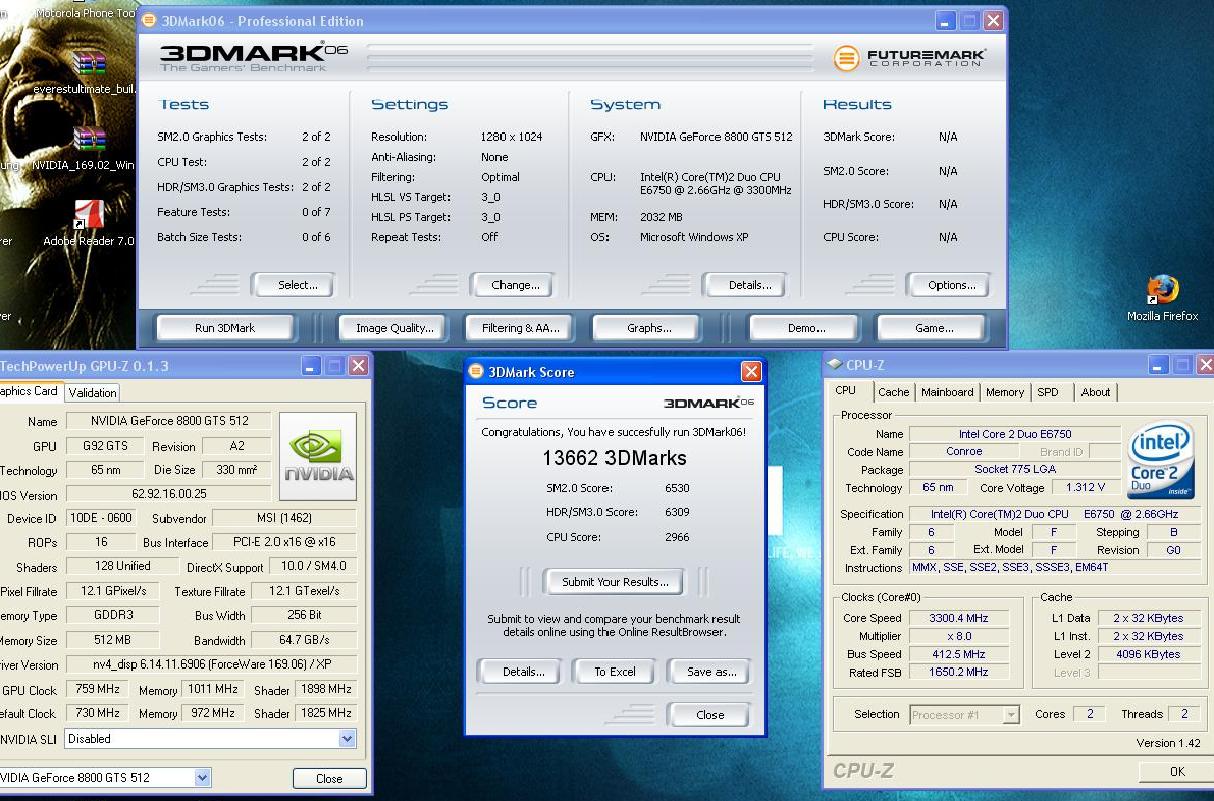The image size is (1214, 801).
Task: Click the Core Speed value 3300.4 MHz in CPU-Z
Action: (x=958, y=618)
